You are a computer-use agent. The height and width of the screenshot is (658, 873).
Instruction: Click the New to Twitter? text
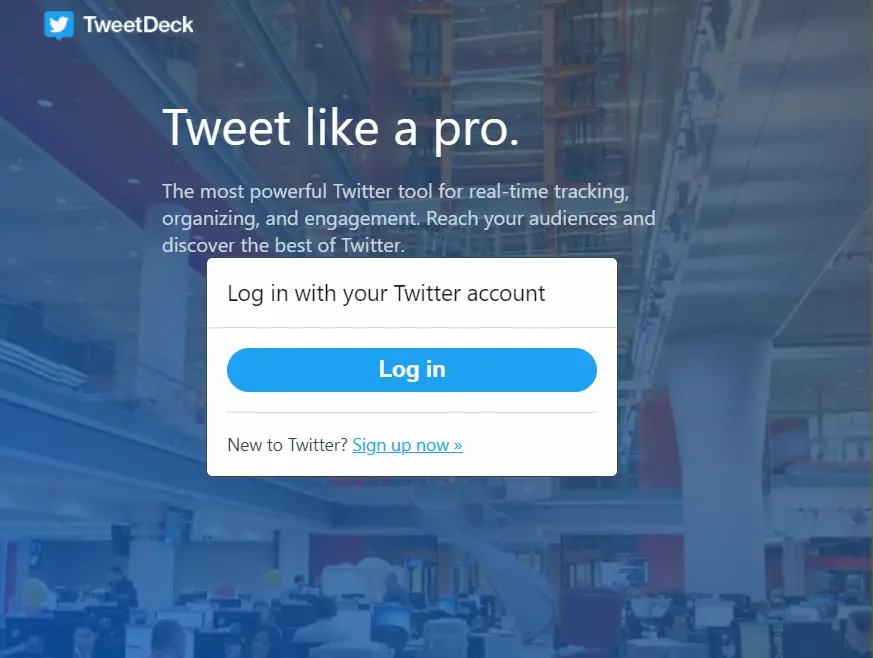click(287, 445)
